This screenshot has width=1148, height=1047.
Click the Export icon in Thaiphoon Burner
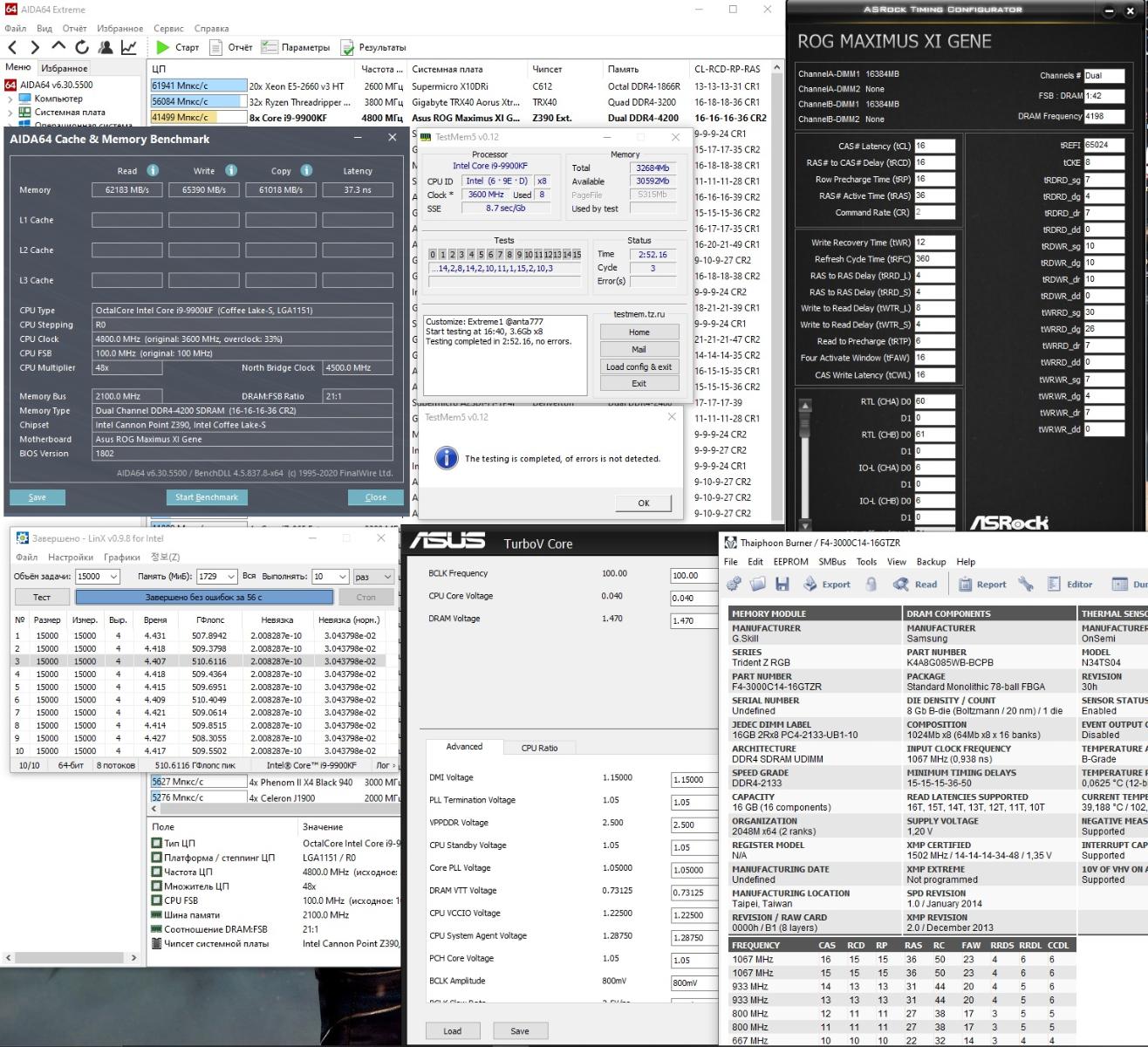tap(810, 585)
